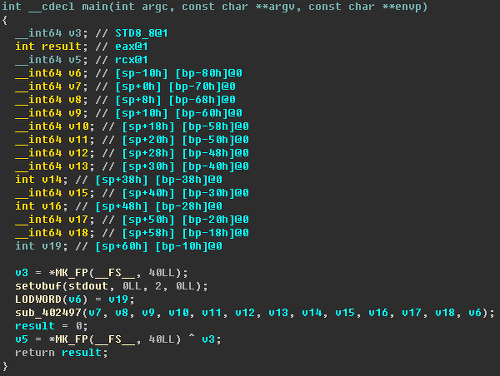
Task: Click MK_FP in the 'v3 = *MK_FP' line
Action: [72, 273]
